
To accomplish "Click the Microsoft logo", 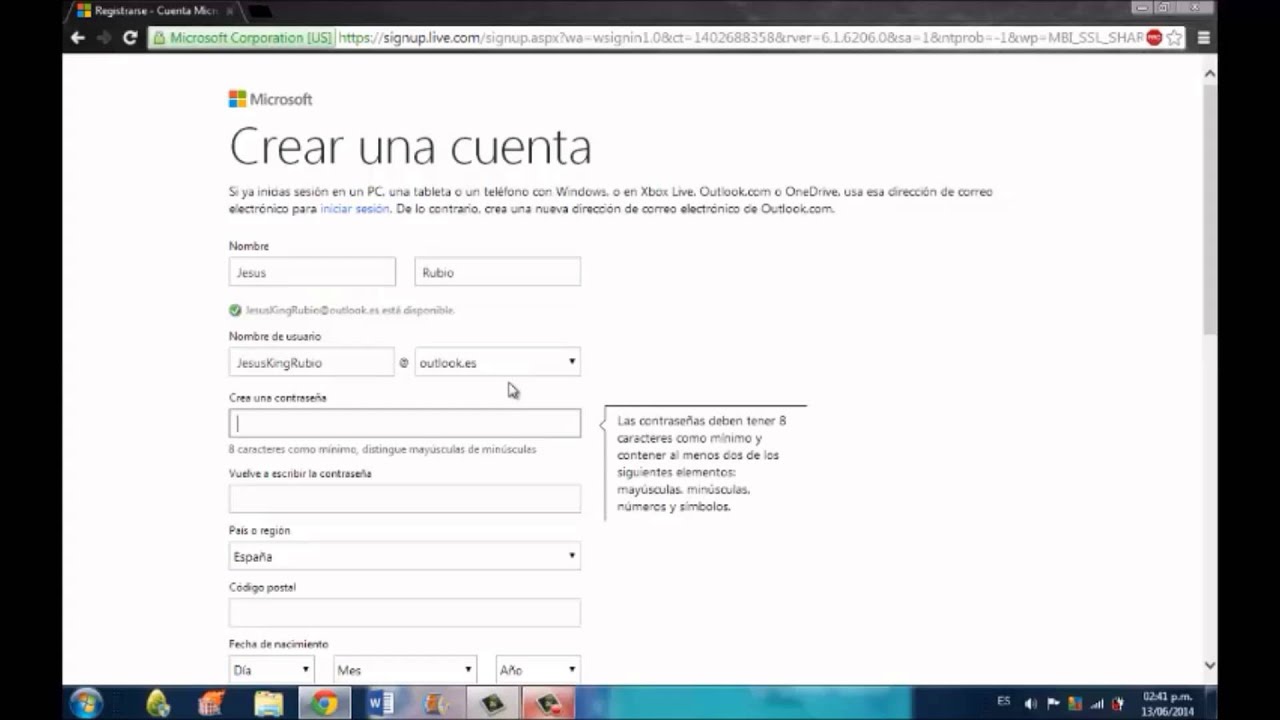I will (x=270, y=99).
